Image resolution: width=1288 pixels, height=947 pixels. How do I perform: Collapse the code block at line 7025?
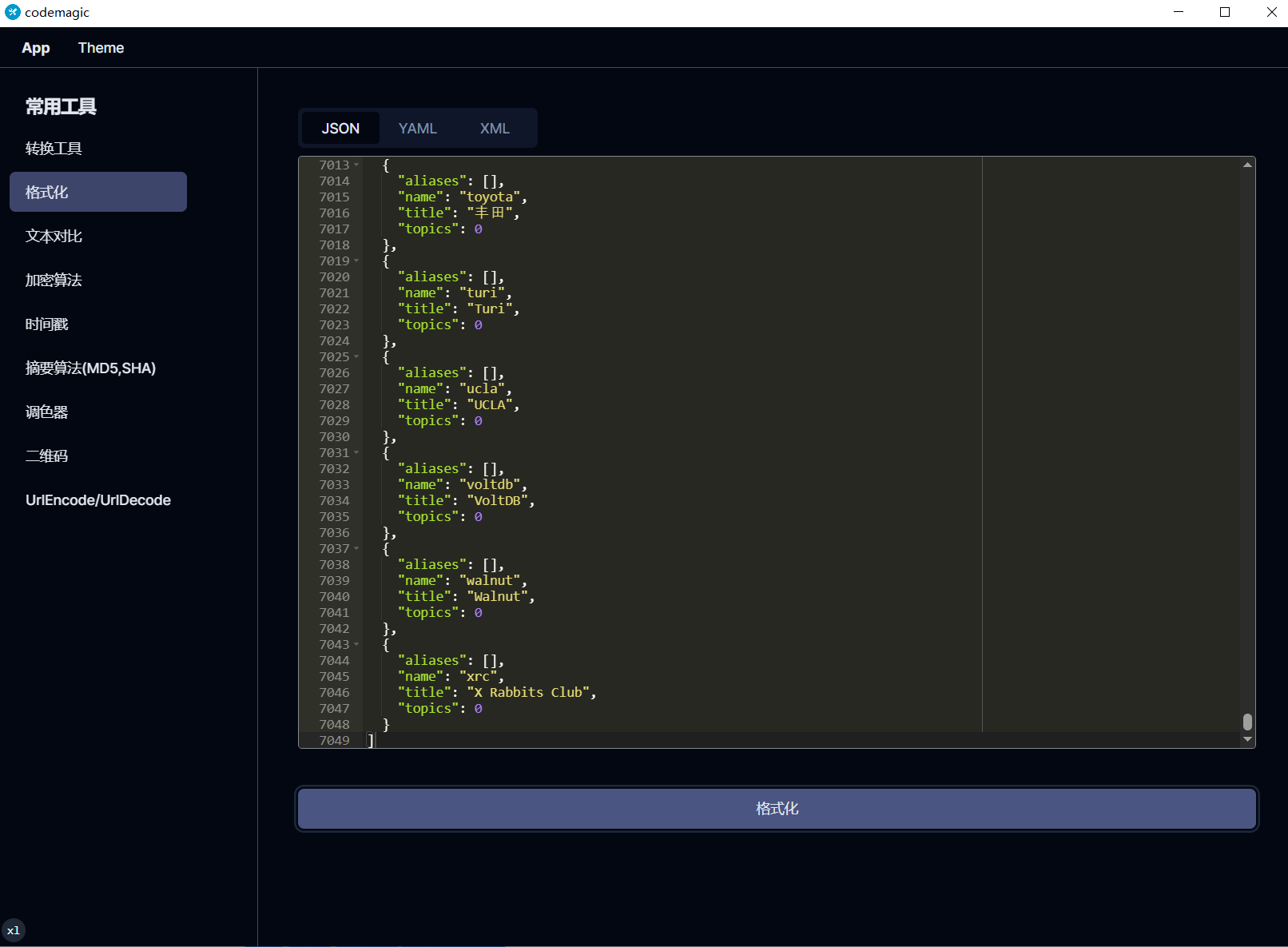point(356,357)
